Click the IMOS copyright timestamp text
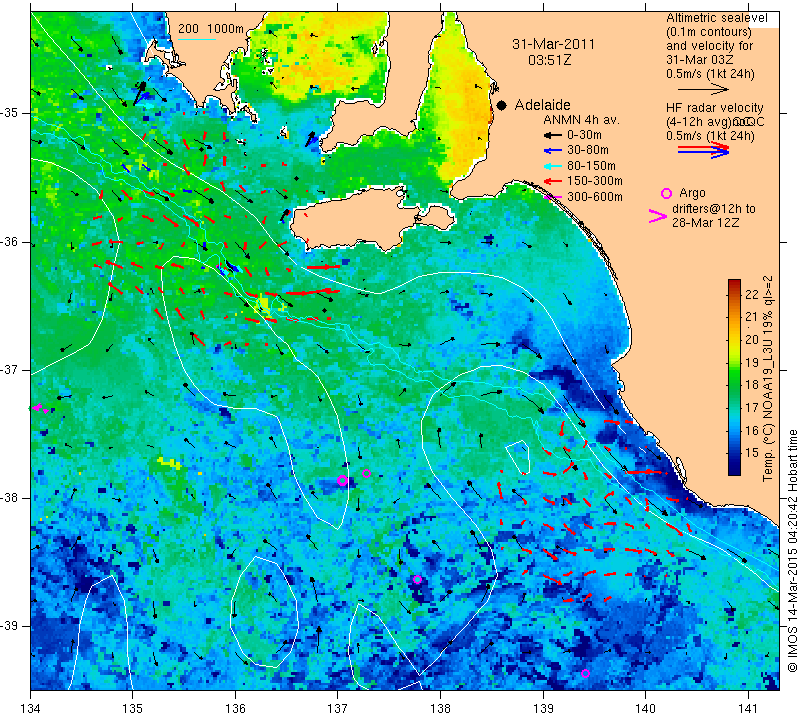This screenshot has width=800, height=720. point(792,550)
